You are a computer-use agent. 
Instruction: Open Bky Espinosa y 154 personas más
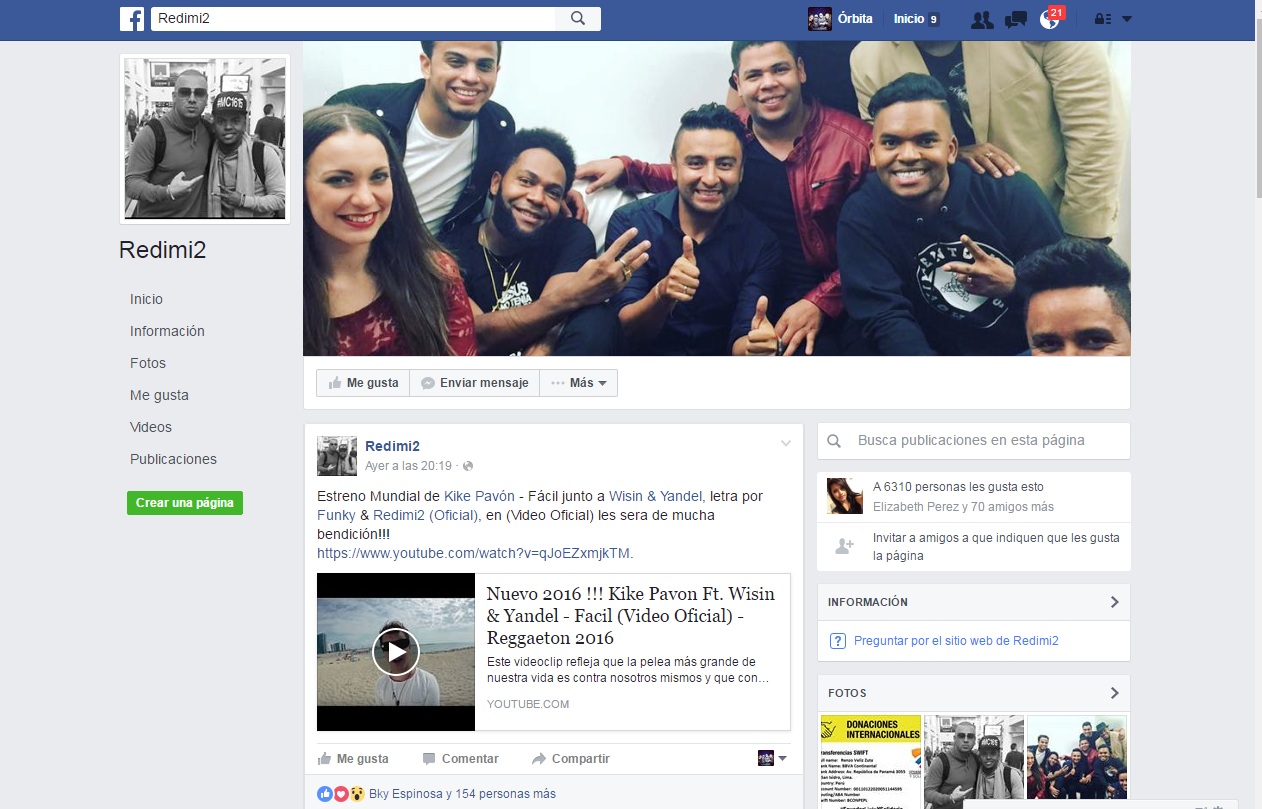tap(462, 794)
